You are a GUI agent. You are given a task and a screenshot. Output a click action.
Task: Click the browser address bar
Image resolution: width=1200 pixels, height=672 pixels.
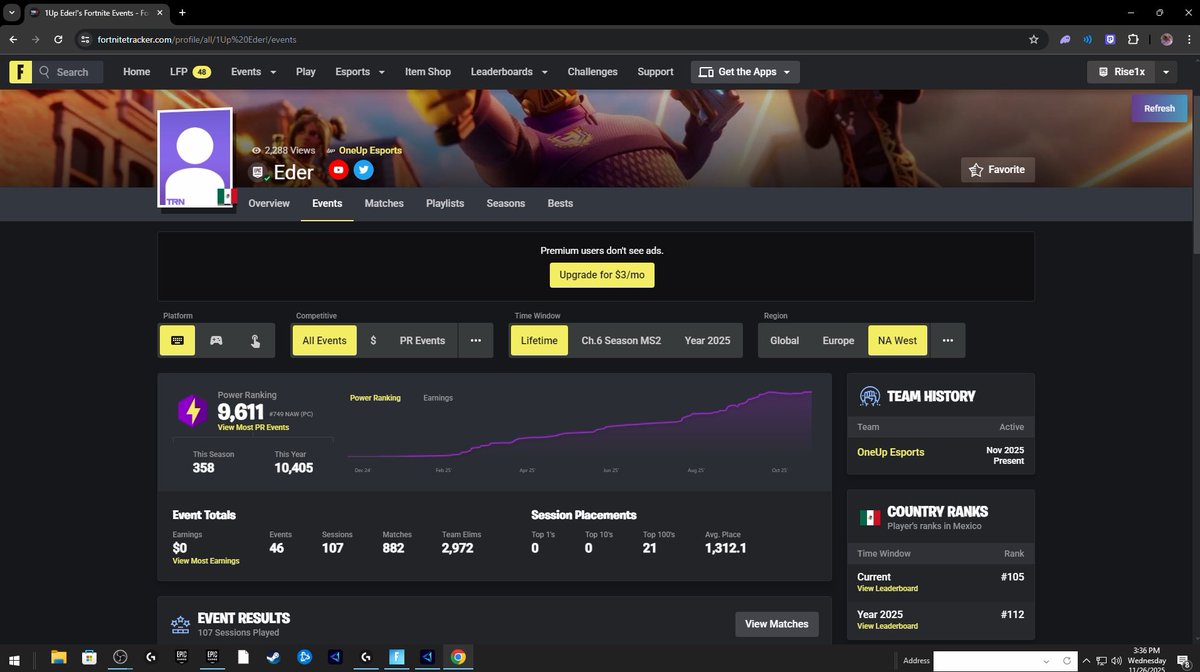coord(300,40)
